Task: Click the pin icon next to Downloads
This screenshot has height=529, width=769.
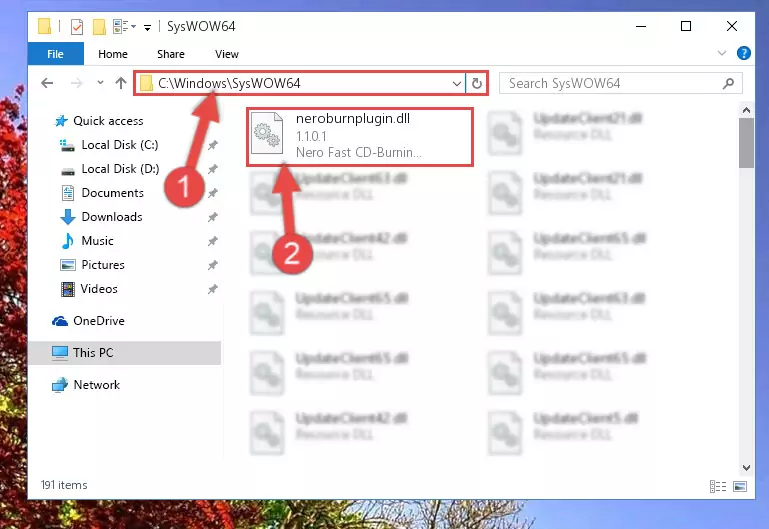Action: (x=212, y=217)
